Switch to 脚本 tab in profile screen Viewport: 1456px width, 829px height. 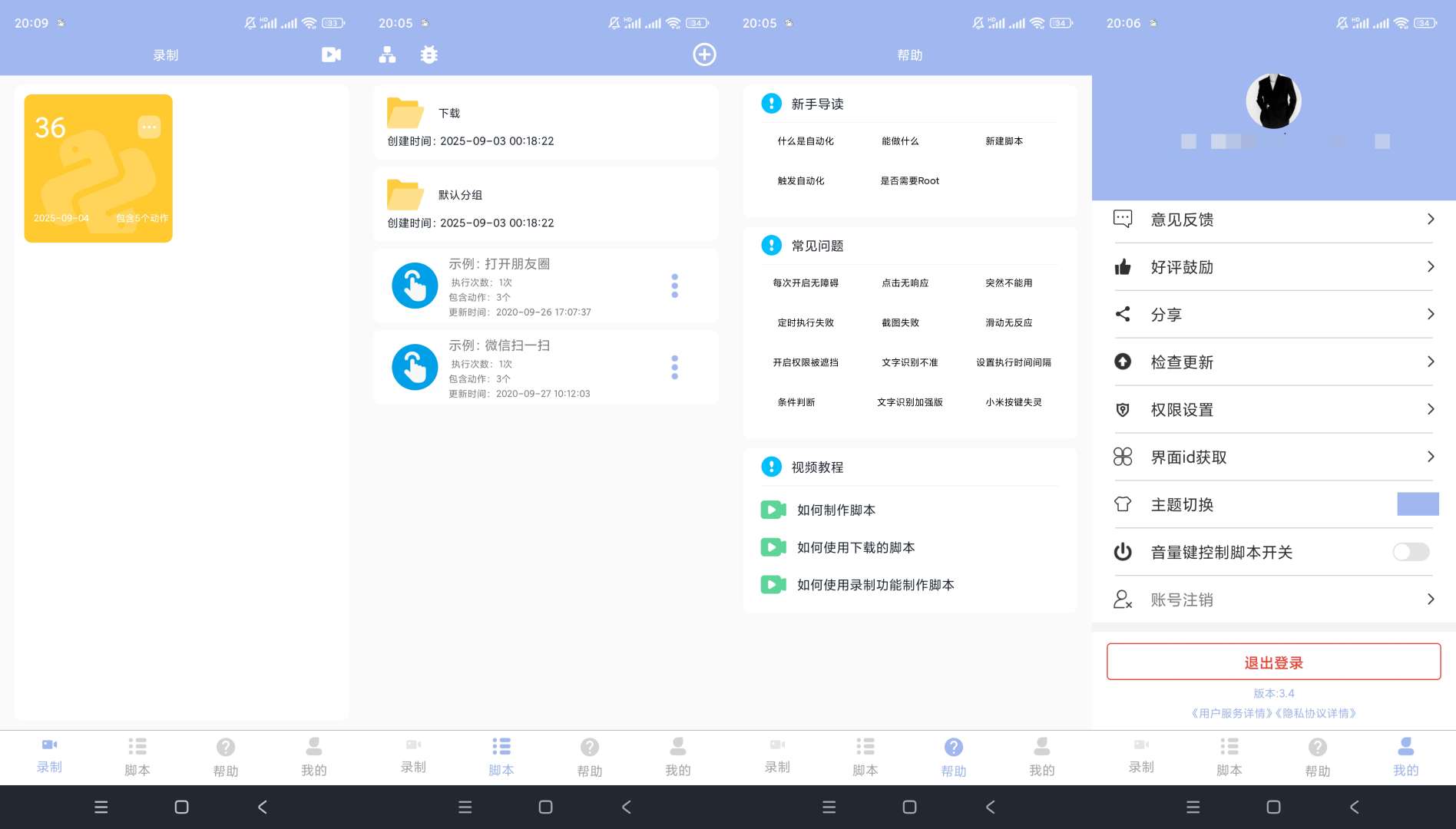(1229, 757)
